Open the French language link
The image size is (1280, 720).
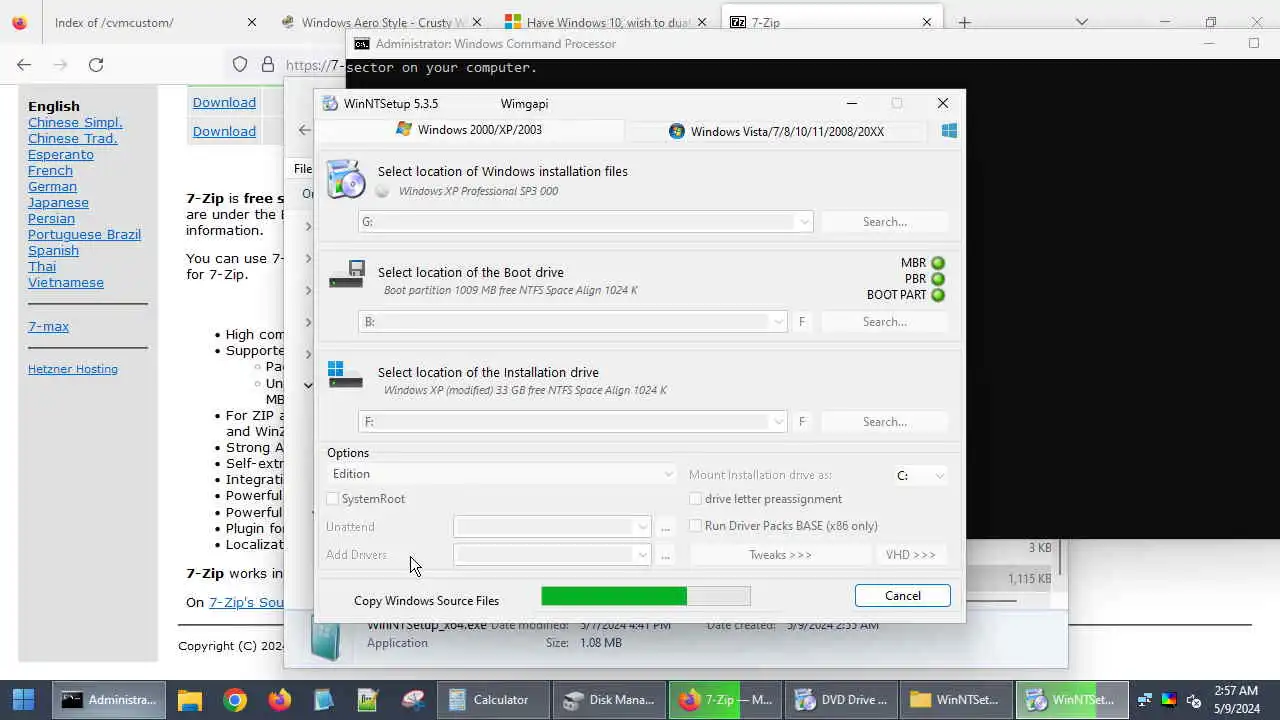[x=50, y=170]
